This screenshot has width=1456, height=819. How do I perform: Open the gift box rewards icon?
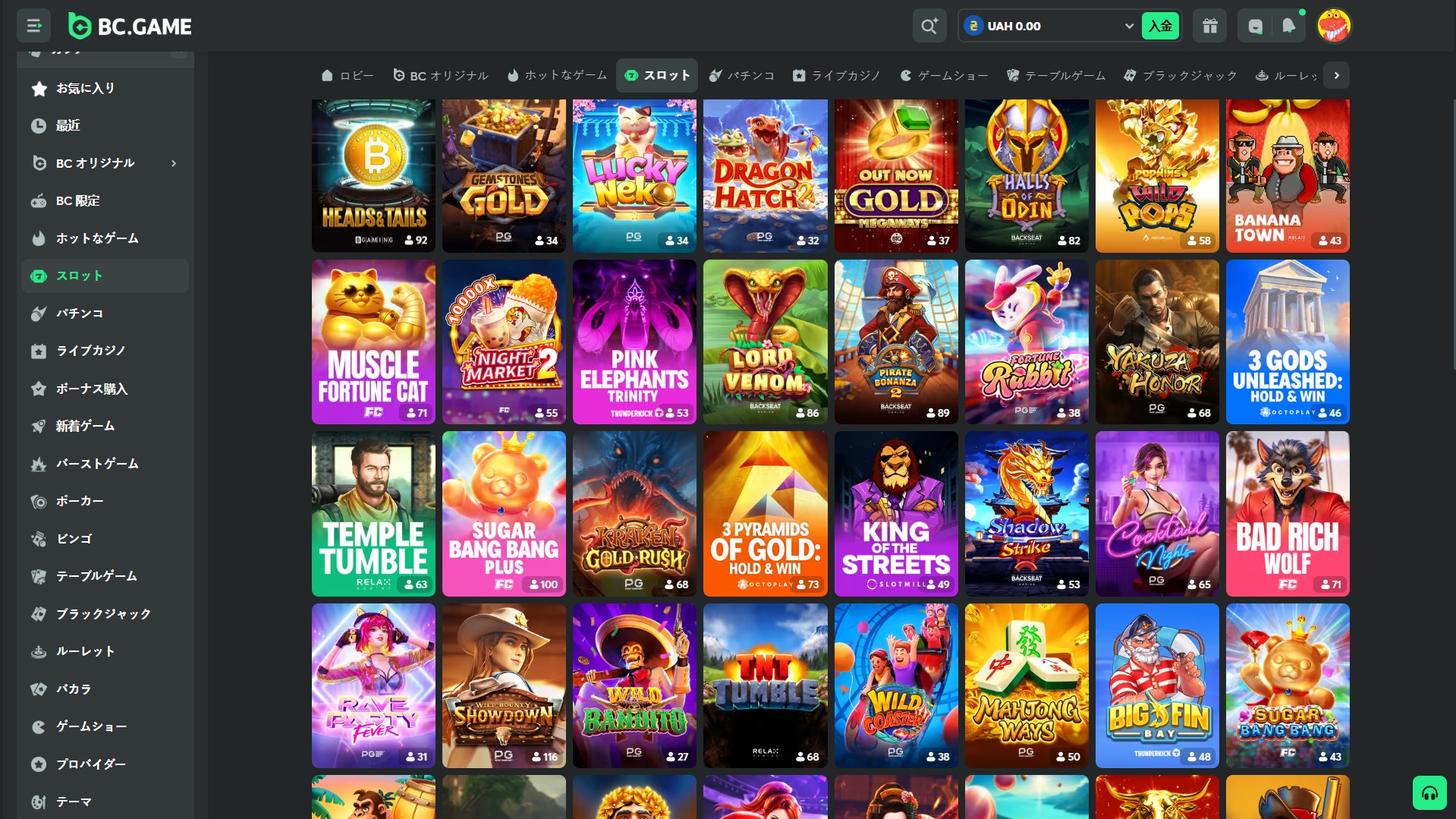tap(1209, 26)
